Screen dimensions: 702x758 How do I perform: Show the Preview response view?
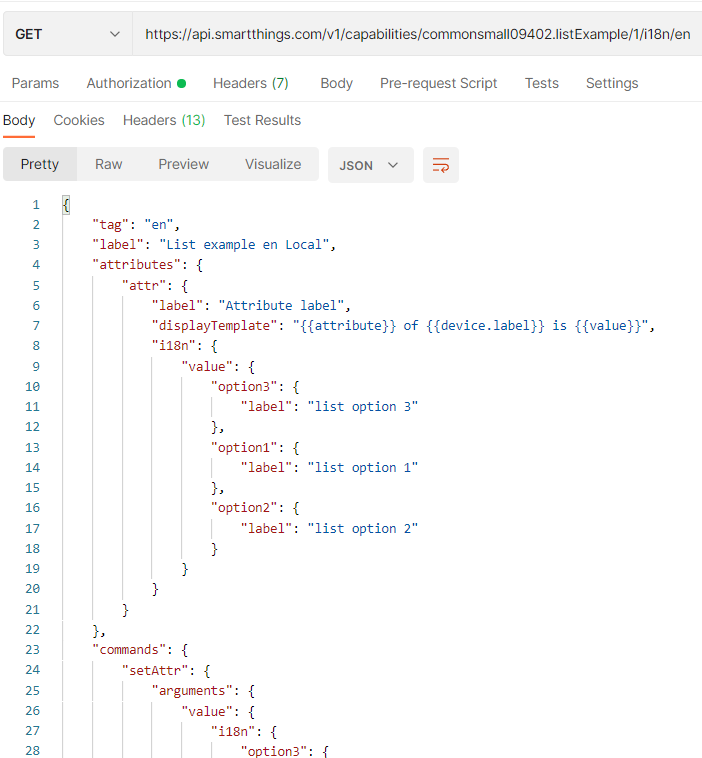184,164
